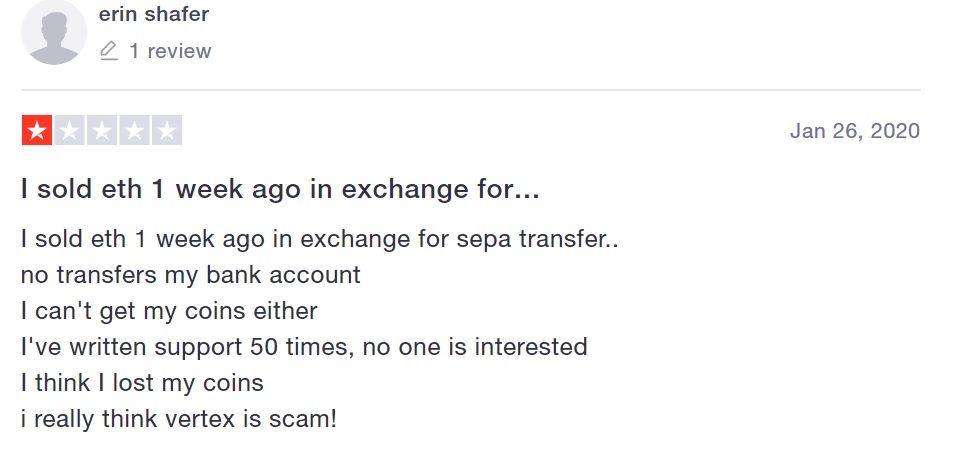Click the fifth grey rating star

coord(167,130)
